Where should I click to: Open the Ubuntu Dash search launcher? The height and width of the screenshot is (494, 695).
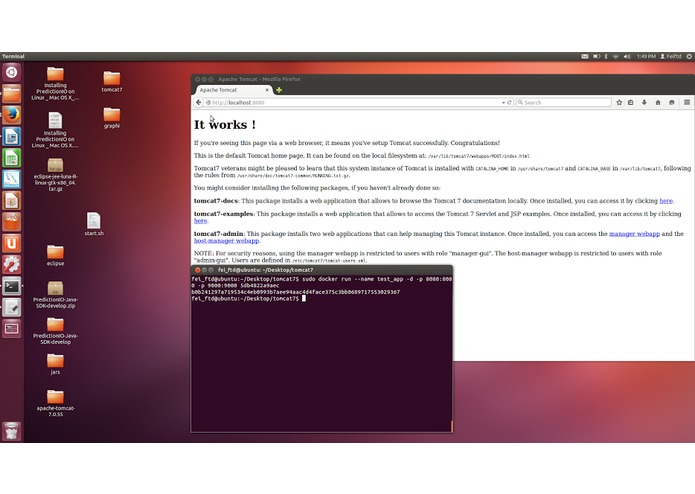(x=12, y=72)
